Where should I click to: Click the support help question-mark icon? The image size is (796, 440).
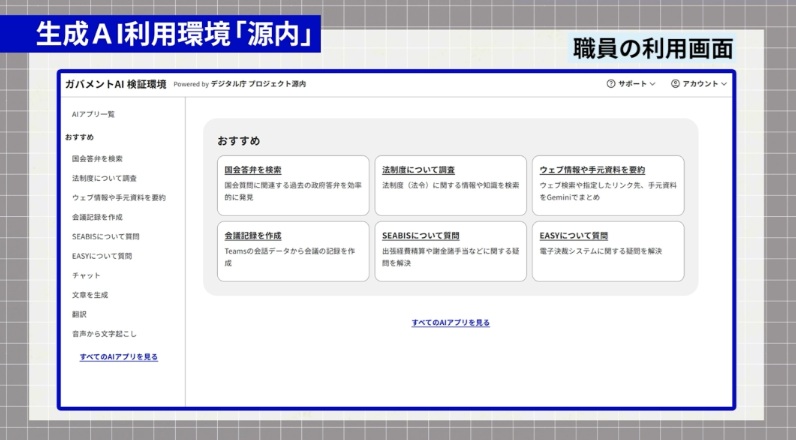pyautogui.click(x=610, y=84)
